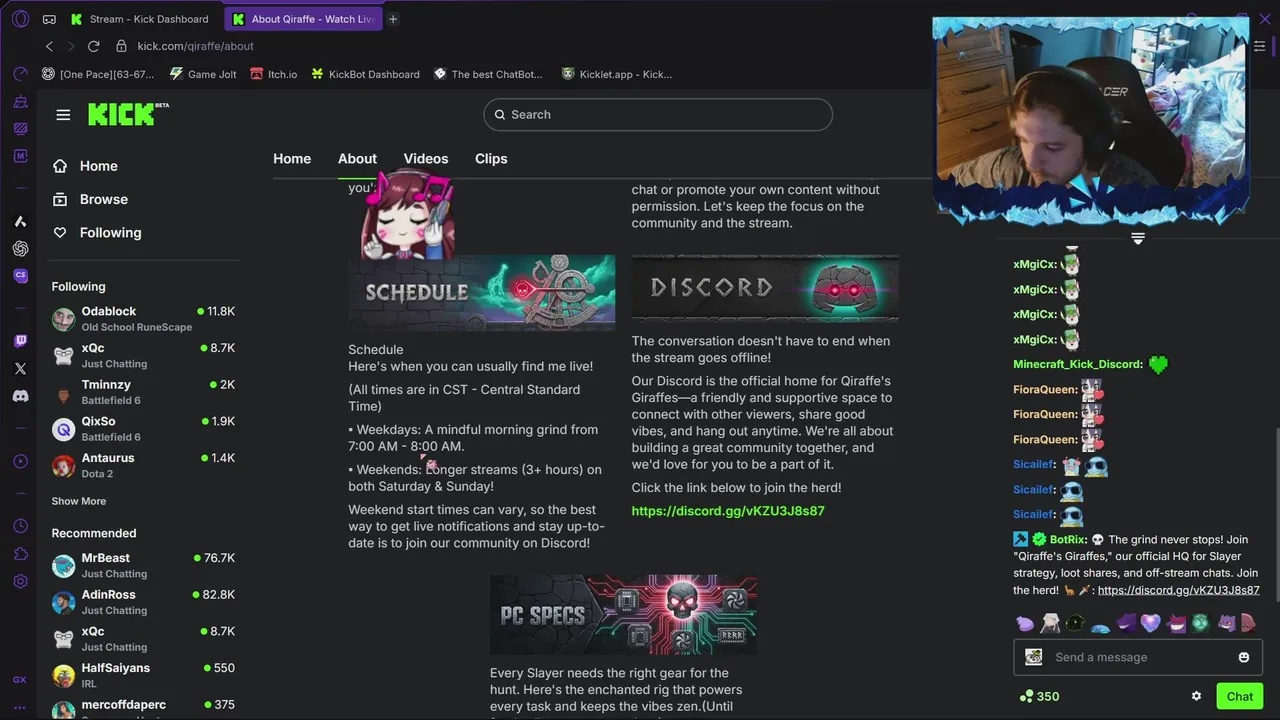Open the Opera main menu icon
Screen dimensions: 1280x720
tap(20, 19)
